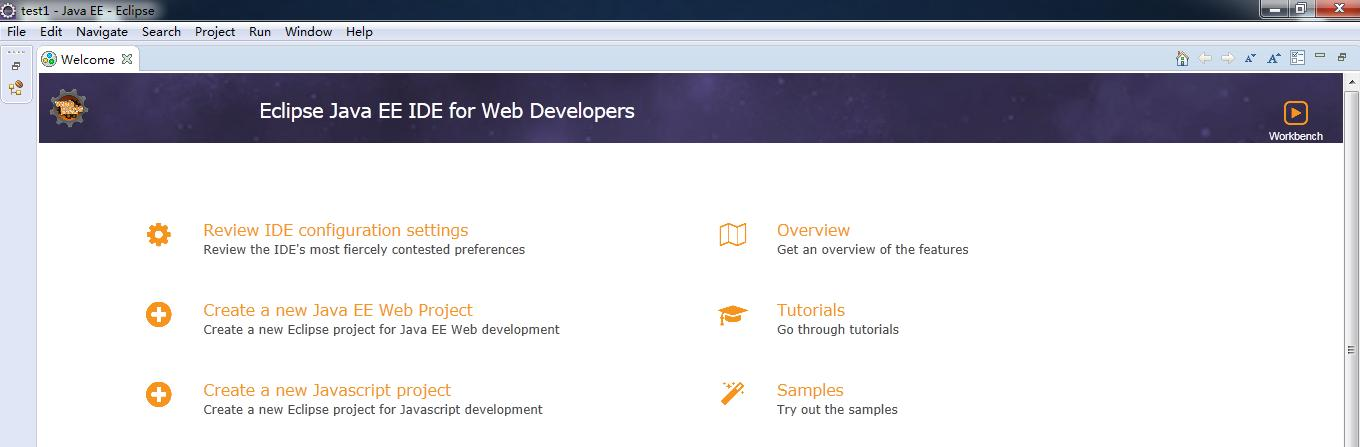Click the Welcome tab's colored icon

point(49,59)
